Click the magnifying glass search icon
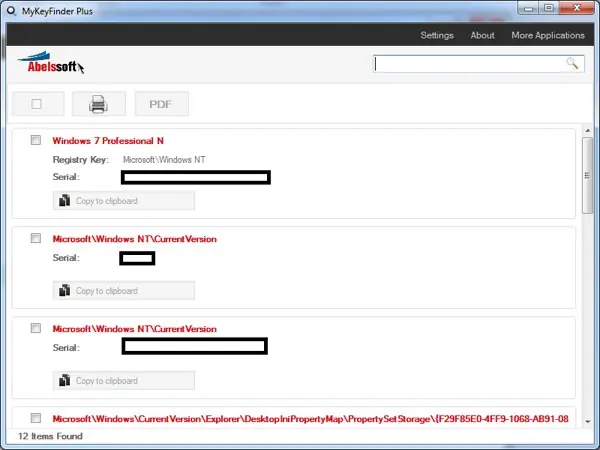 (572, 64)
